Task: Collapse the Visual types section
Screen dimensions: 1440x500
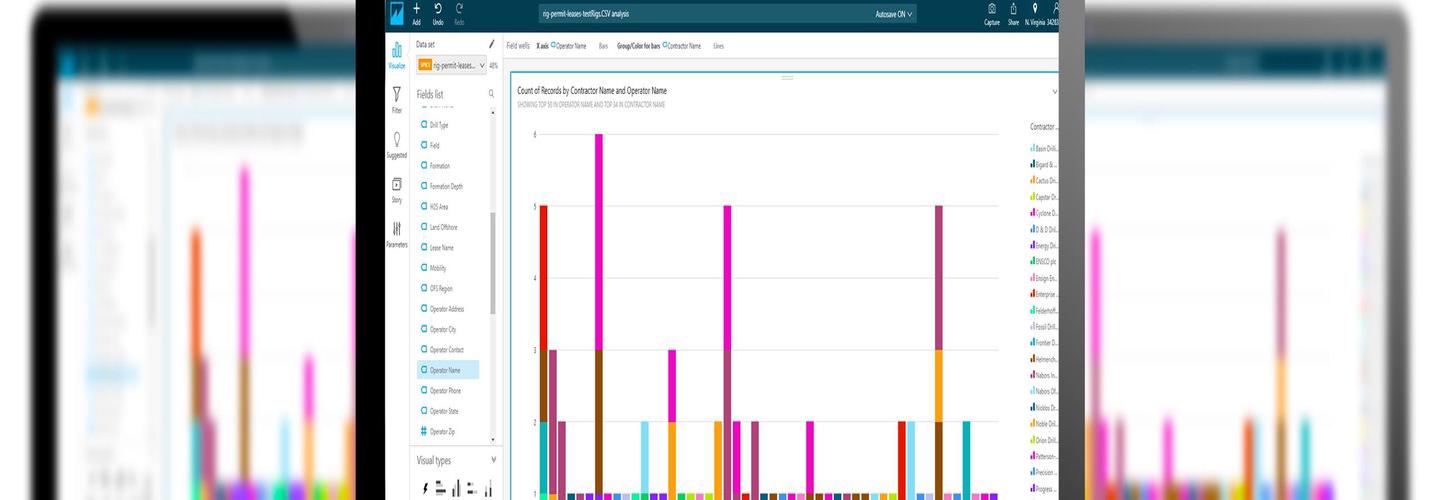Action: click(493, 460)
